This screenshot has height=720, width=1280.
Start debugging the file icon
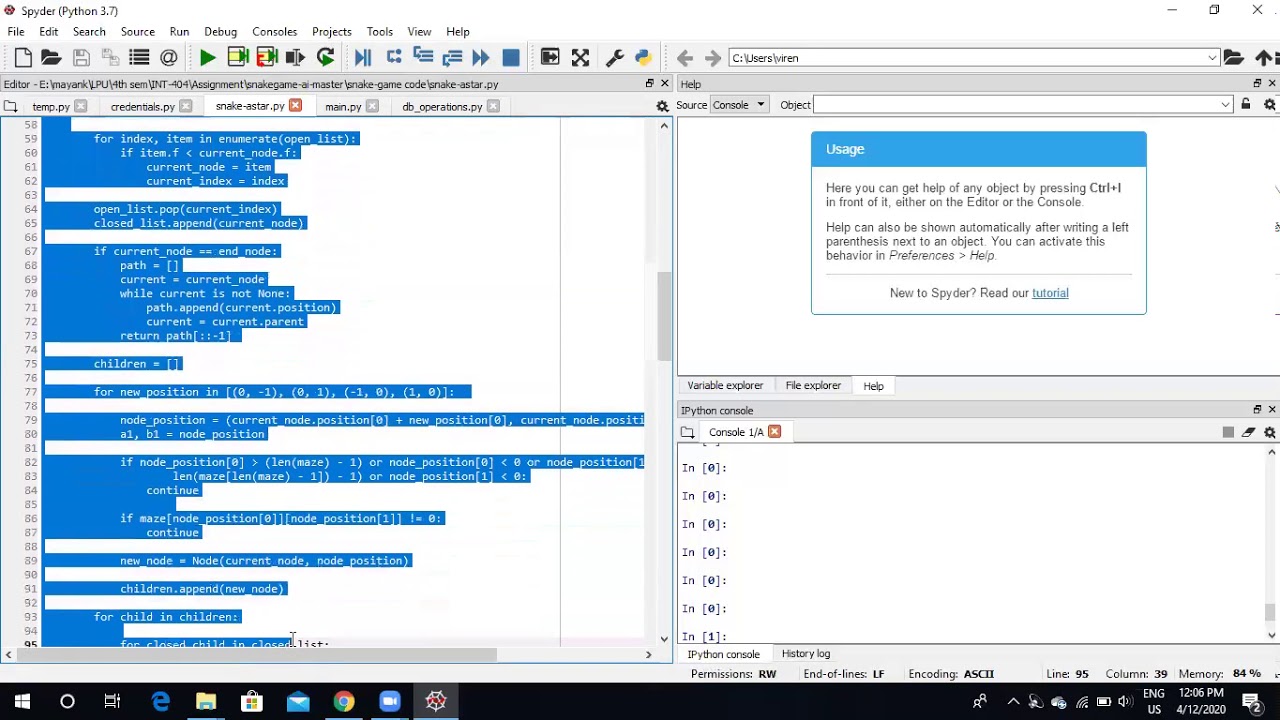pyautogui.click(x=363, y=58)
